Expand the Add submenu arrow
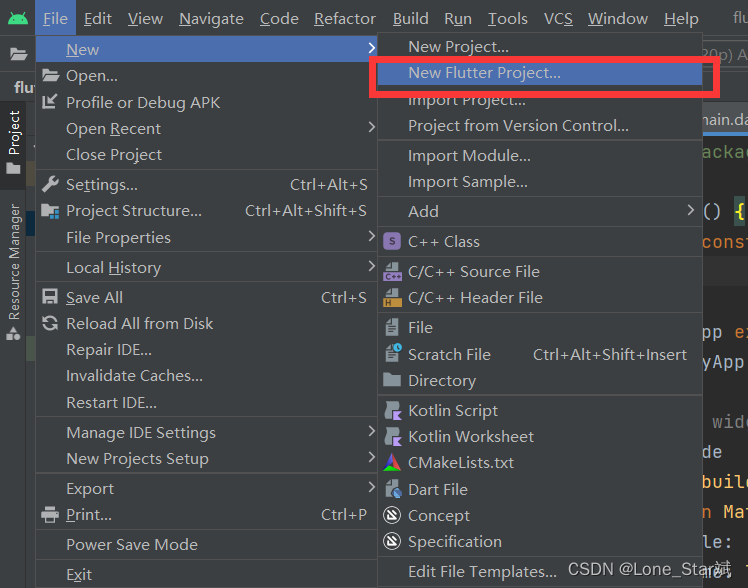Viewport: 748px width, 588px height. click(x=690, y=210)
